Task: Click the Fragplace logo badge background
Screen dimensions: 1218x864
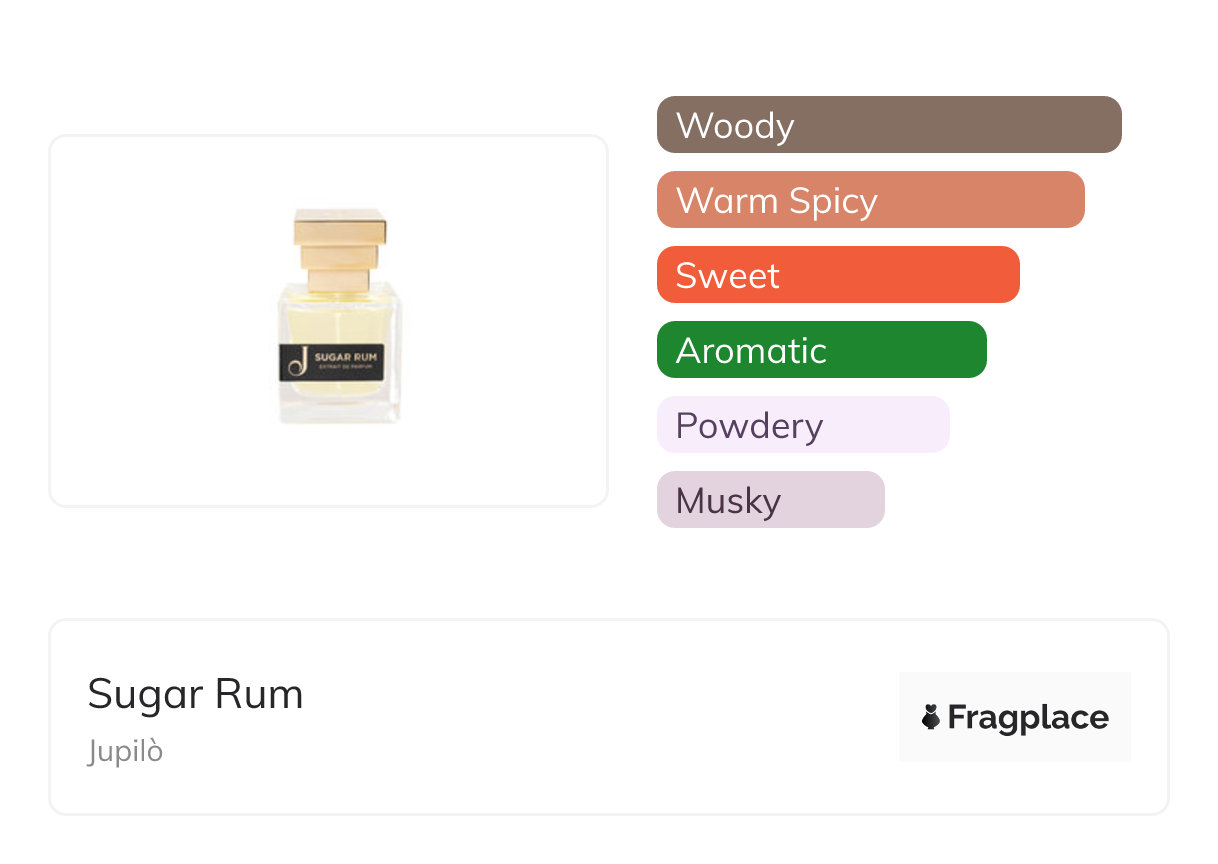Action: pyautogui.click(x=1015, y=690)
